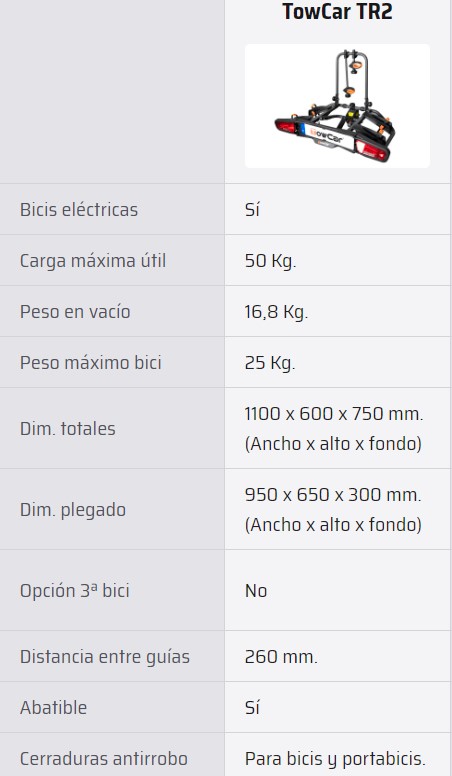Viewport: 452px width, 776px height.
Task: Click the Dim. plegado row label
Action: pos(73,510)
